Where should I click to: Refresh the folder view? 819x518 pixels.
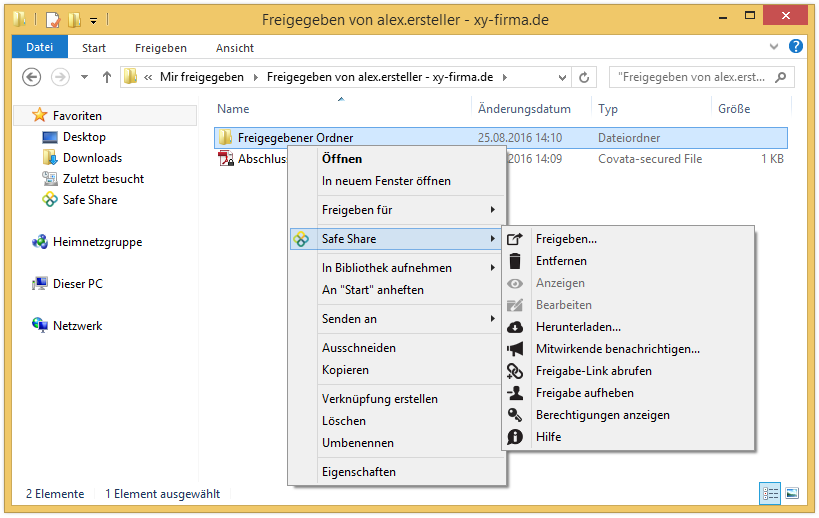coord(584,77)
